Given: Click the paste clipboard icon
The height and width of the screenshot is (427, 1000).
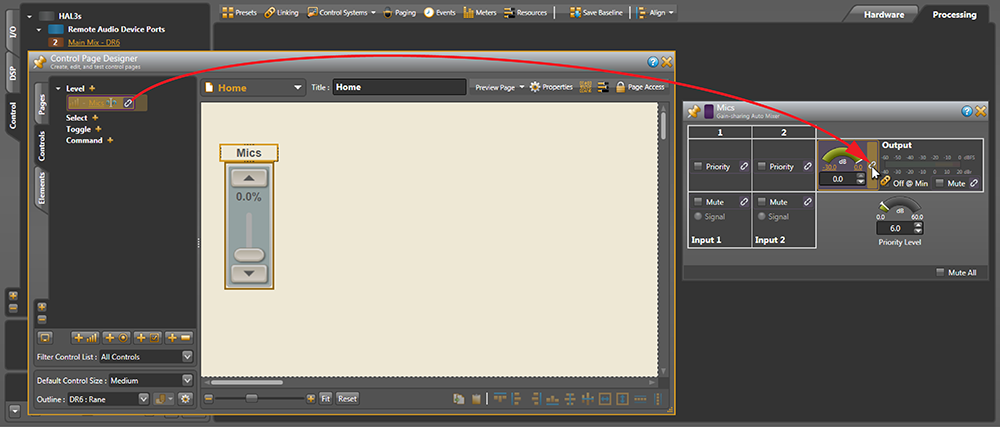Looking at the screenshot, I should coord(476,398).
